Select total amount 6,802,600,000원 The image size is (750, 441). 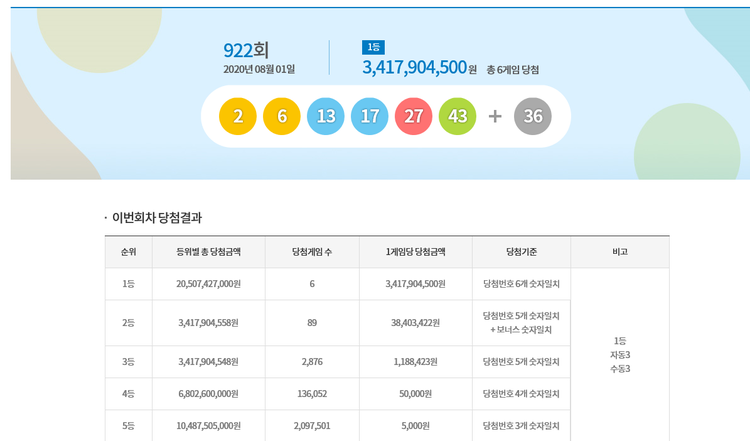click(209, 394)
